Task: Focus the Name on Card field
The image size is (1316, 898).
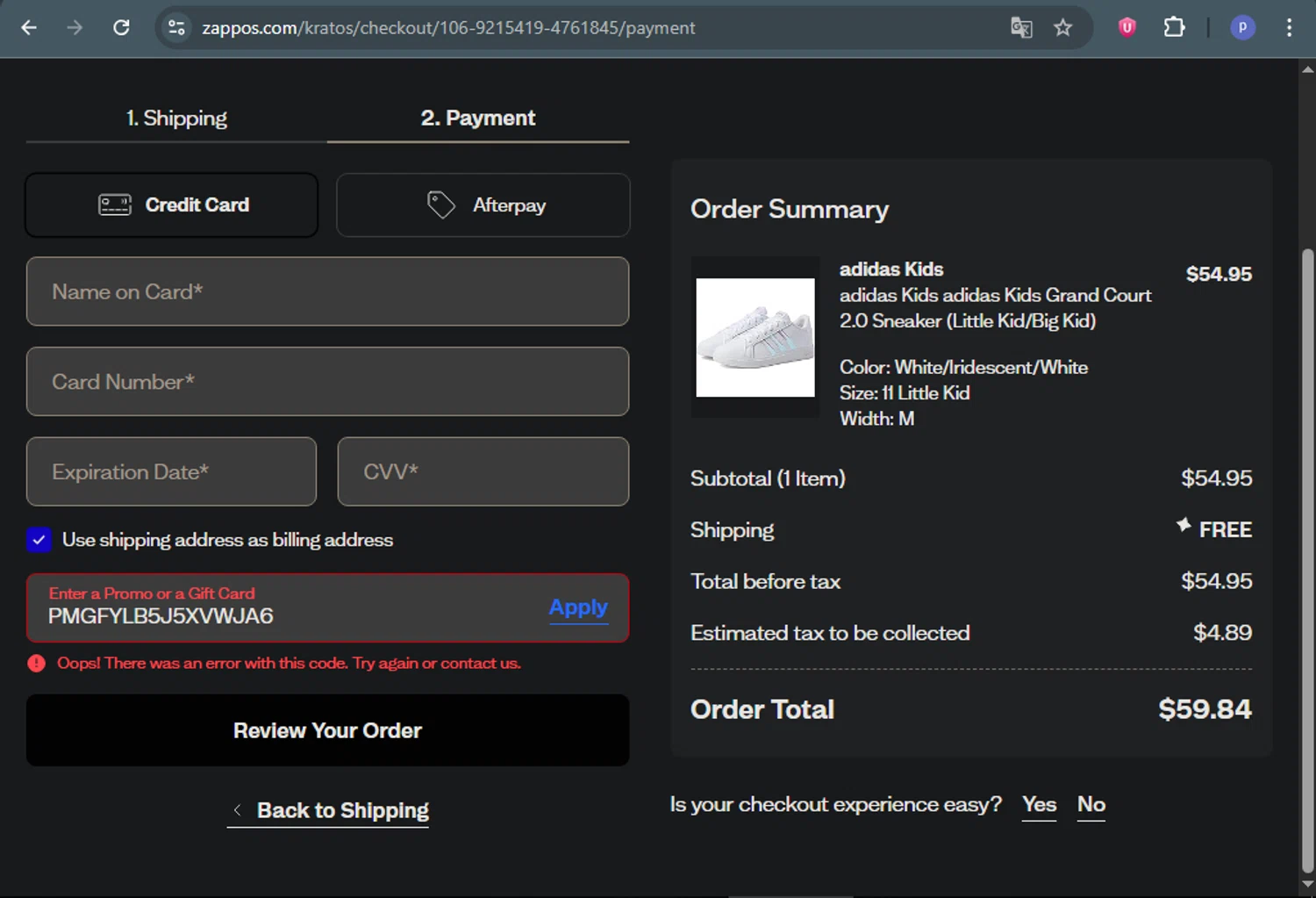Action: point(327,291)
